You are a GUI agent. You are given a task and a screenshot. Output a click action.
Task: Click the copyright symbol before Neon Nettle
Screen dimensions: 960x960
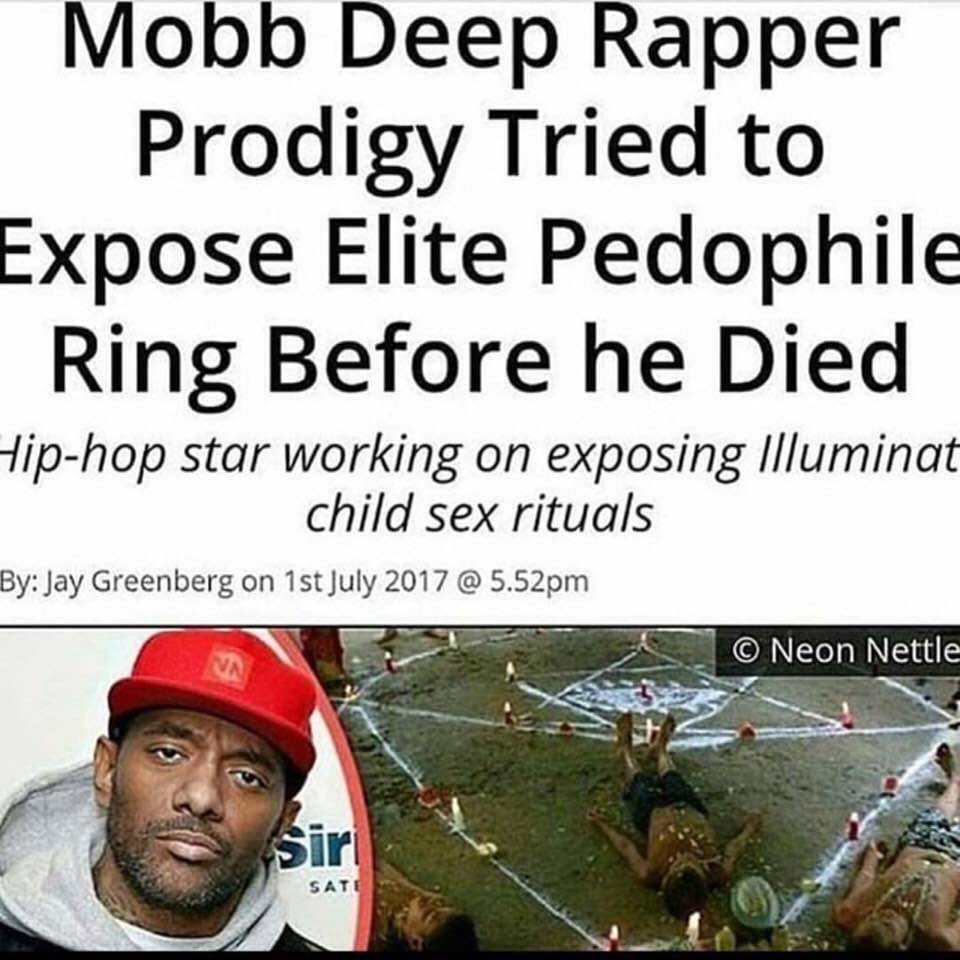(x=746, y=651)
